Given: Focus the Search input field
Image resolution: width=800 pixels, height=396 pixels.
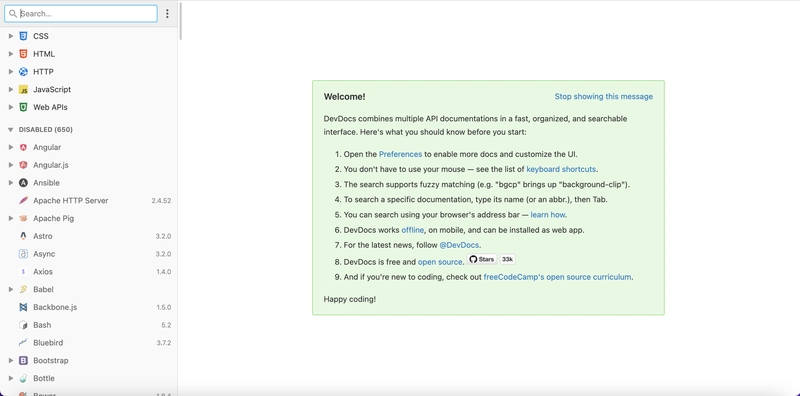Looking at the screenshot, I should point(81,14).
